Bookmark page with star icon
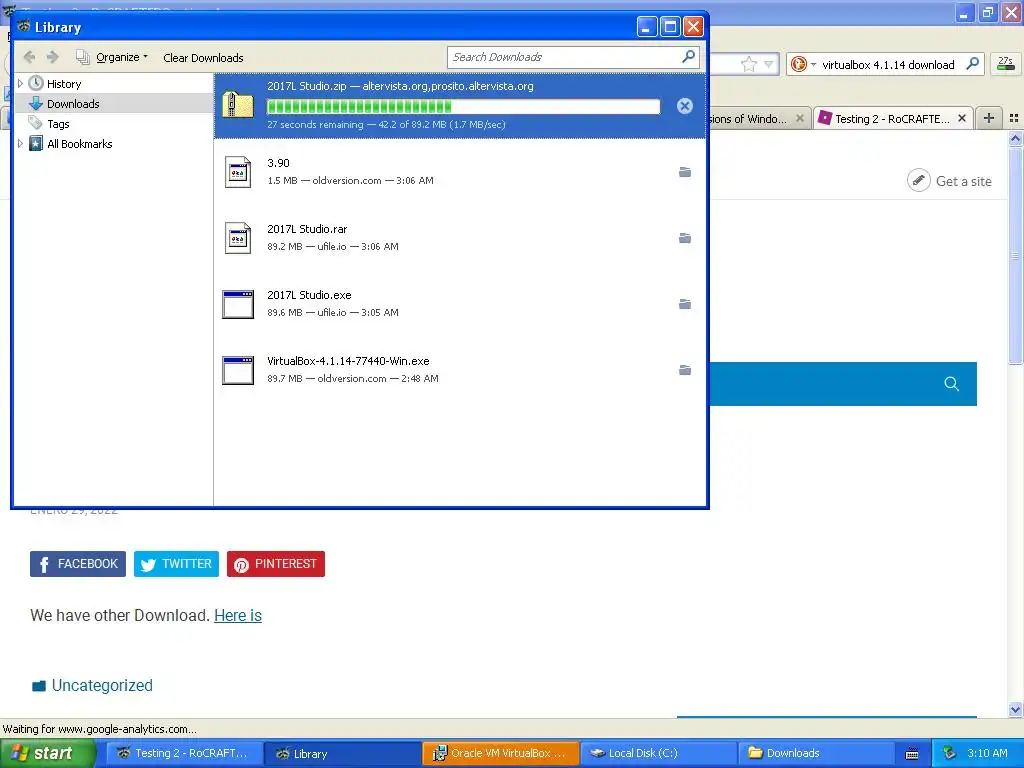 (x=748, y=64)
